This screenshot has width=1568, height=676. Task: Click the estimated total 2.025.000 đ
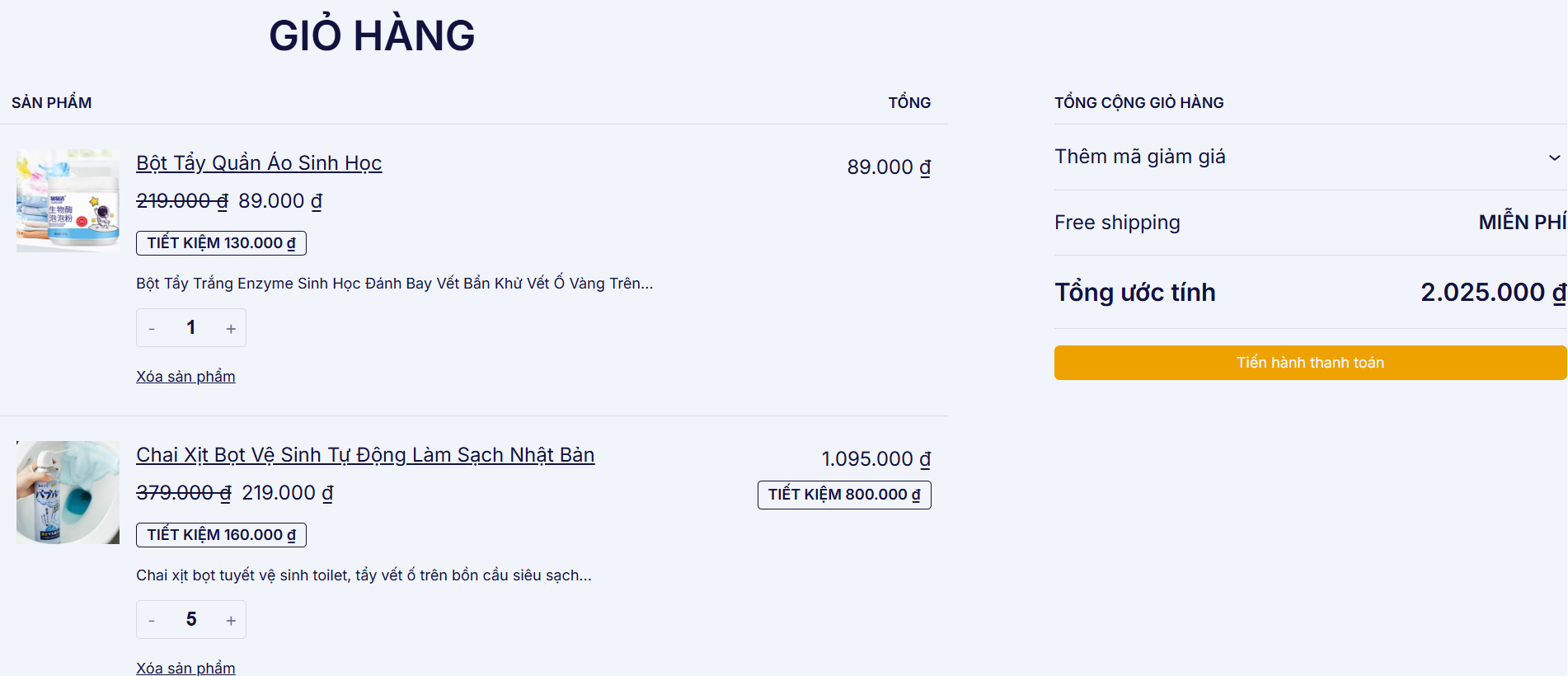1492,293
